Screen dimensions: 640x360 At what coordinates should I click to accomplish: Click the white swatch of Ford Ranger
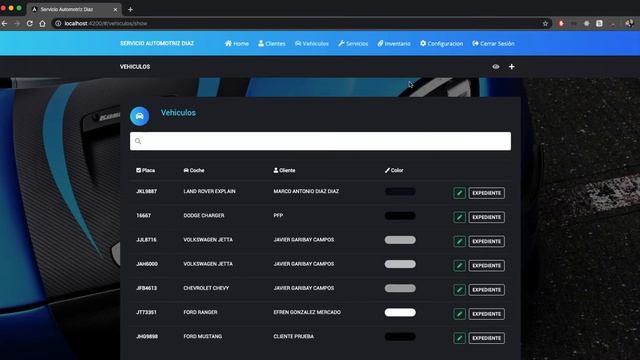pyautogui.click(x=400, y=312)
